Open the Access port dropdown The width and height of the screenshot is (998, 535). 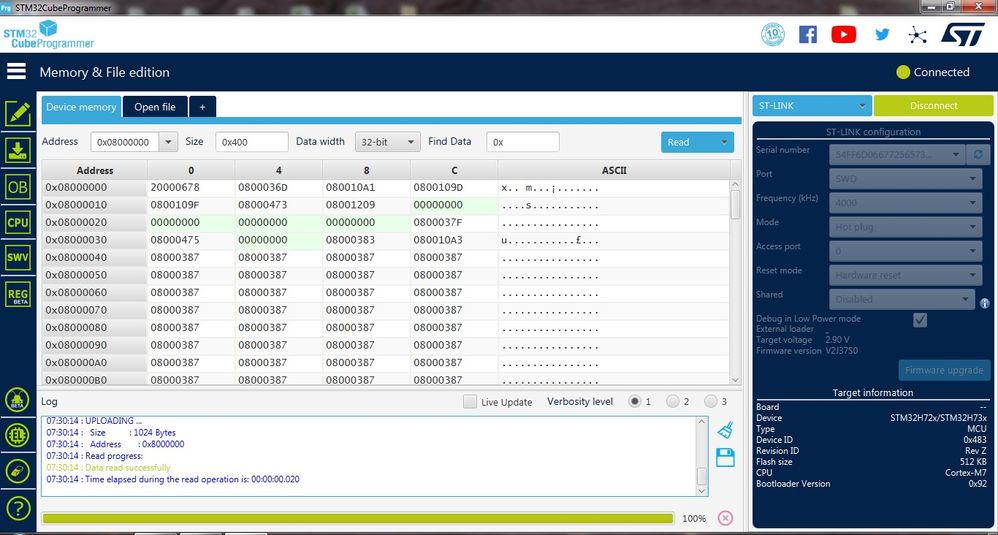click(905, 251)
